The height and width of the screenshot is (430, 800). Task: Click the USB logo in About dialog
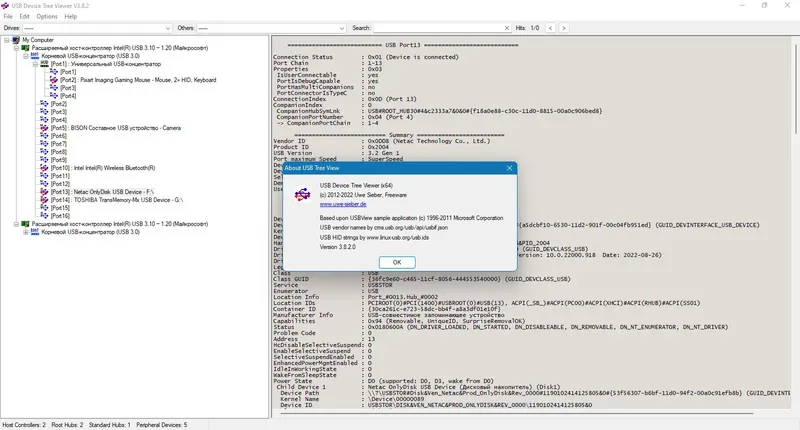tap(303, 194)
